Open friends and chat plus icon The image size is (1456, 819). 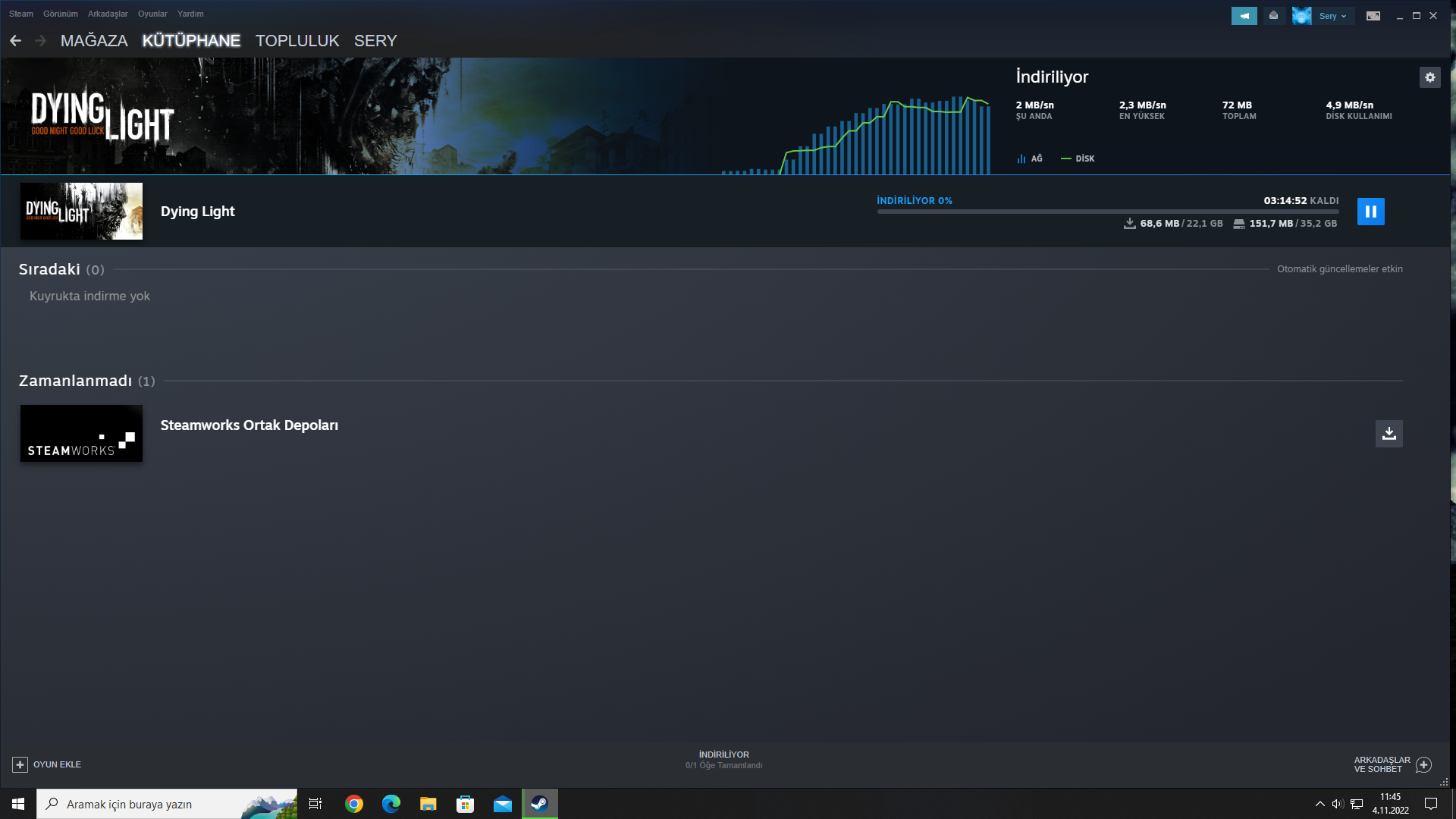coord(1423,764)
